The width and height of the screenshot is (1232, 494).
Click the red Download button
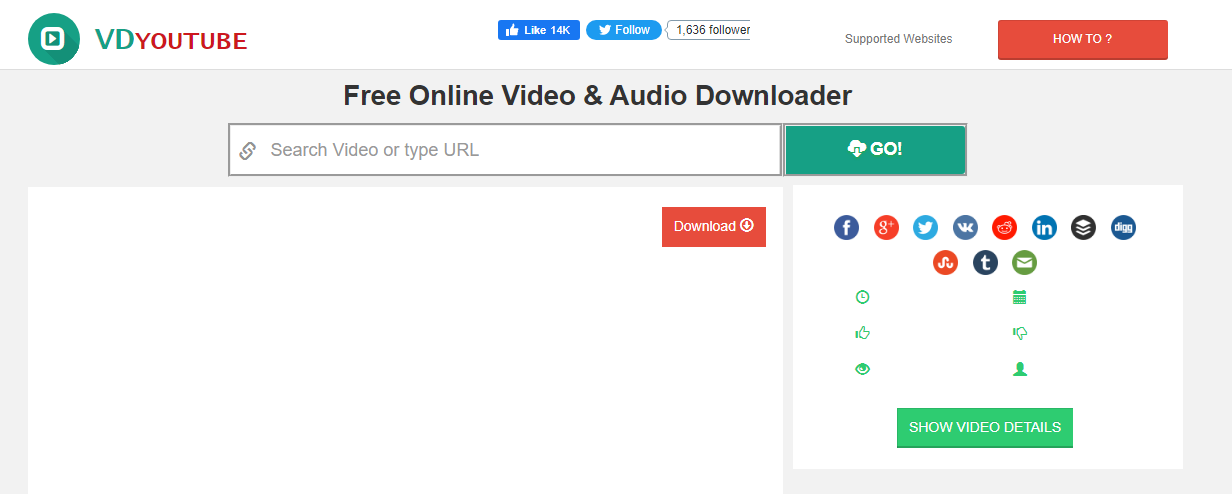[x=714, y=227]
